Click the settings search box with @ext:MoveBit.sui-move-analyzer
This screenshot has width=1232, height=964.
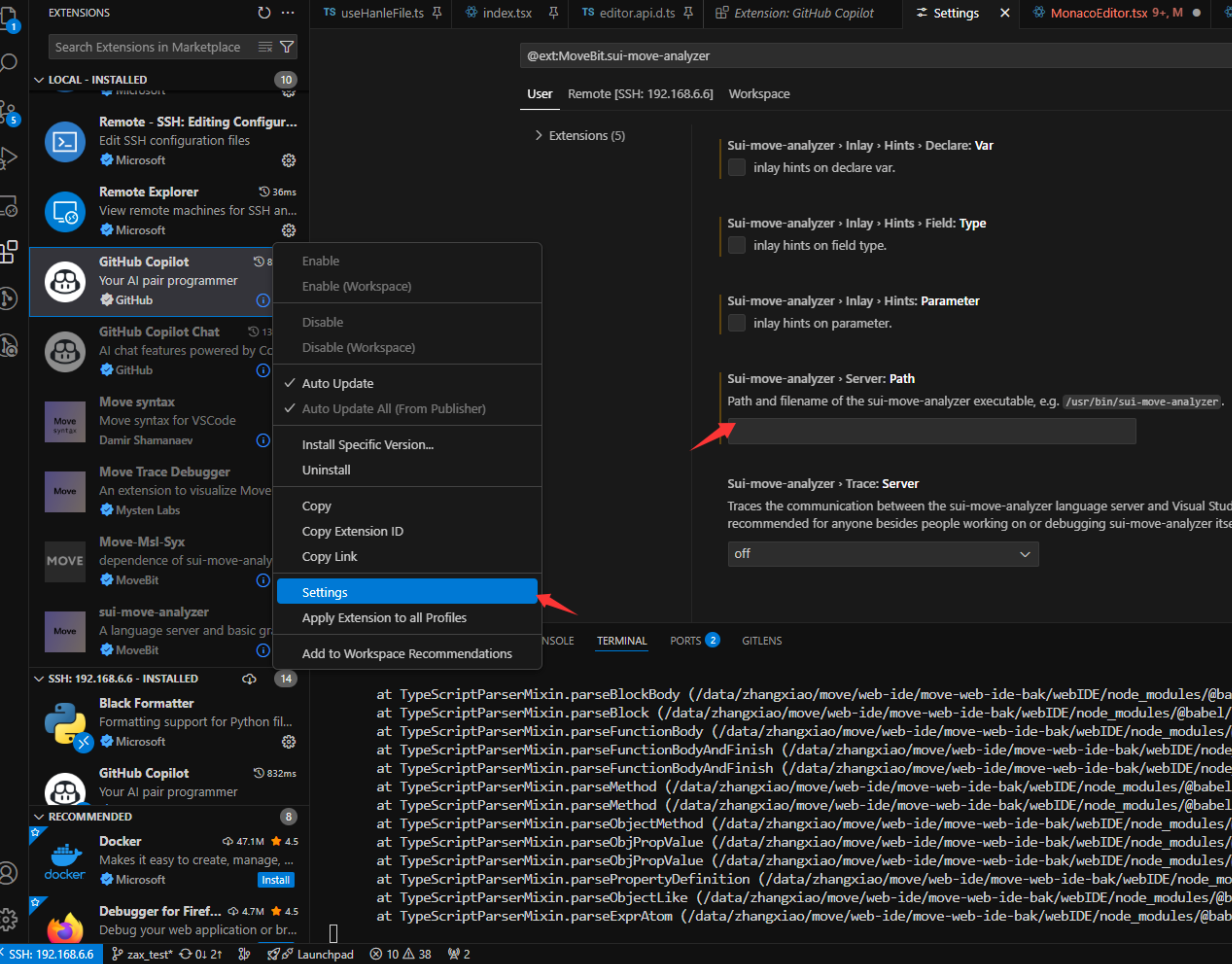(876, 56)
